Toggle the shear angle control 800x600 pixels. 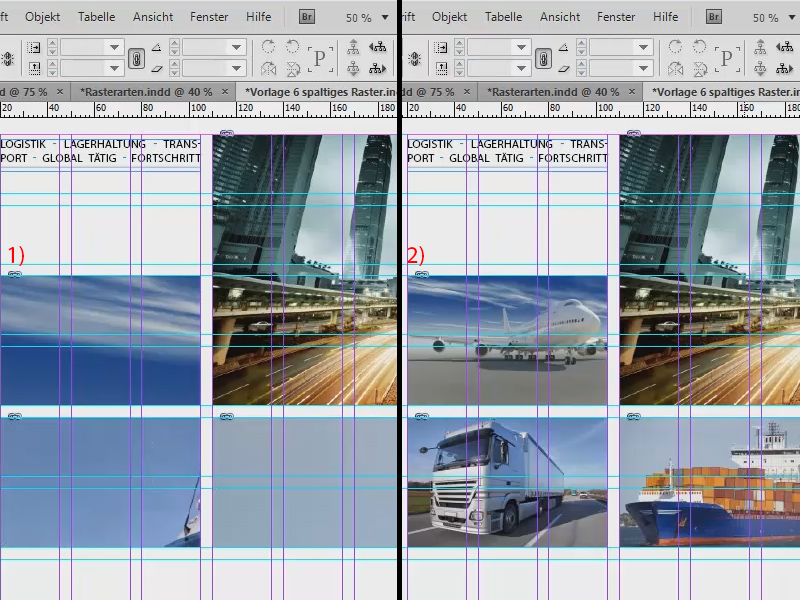pyautogui.click(x=156, y=67)
